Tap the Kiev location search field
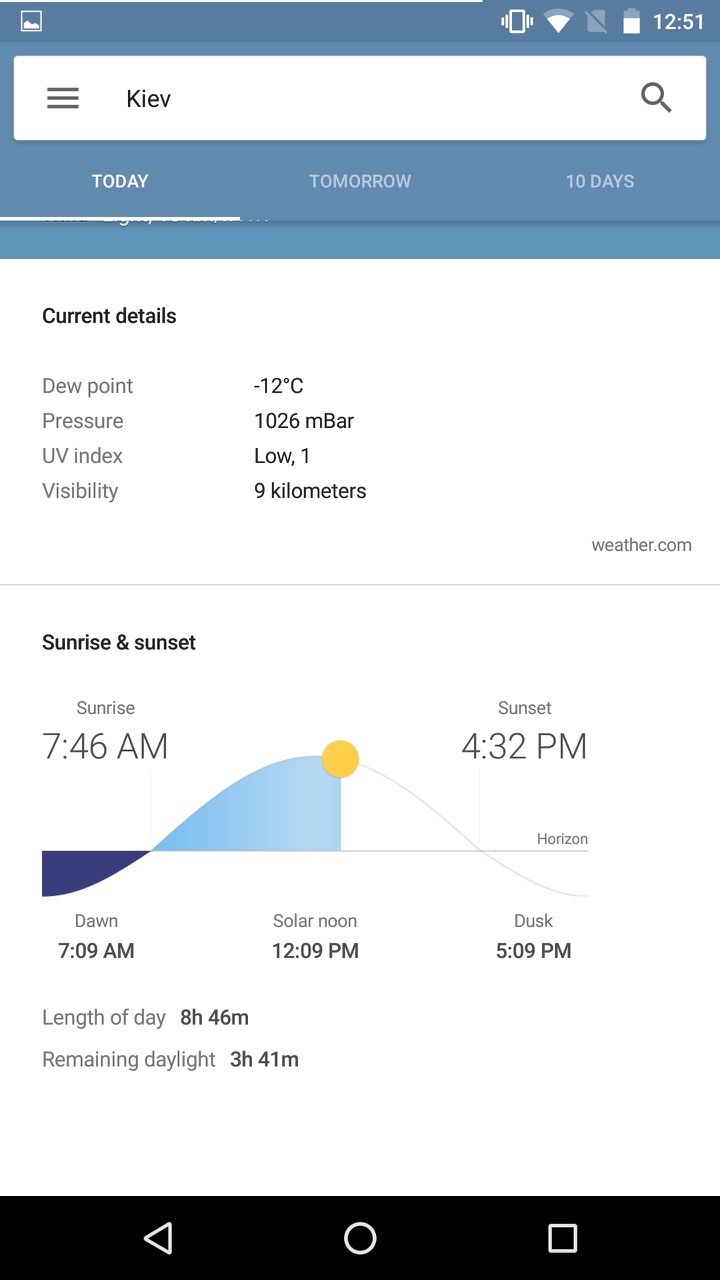Image resolution: width=720 pixels, height=1280 pixels. 360,98
